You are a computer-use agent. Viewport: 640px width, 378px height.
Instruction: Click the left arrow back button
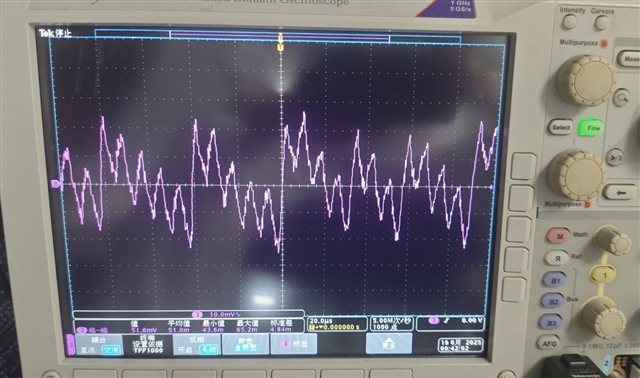point(619,192)
